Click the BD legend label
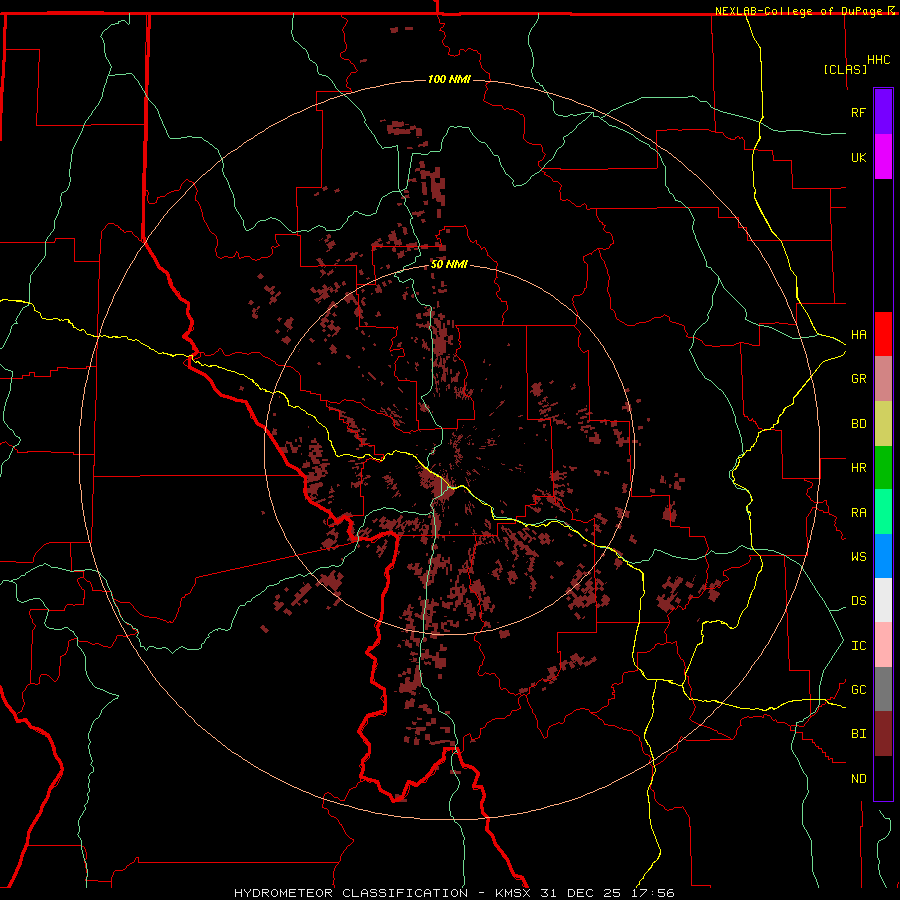 858,424
